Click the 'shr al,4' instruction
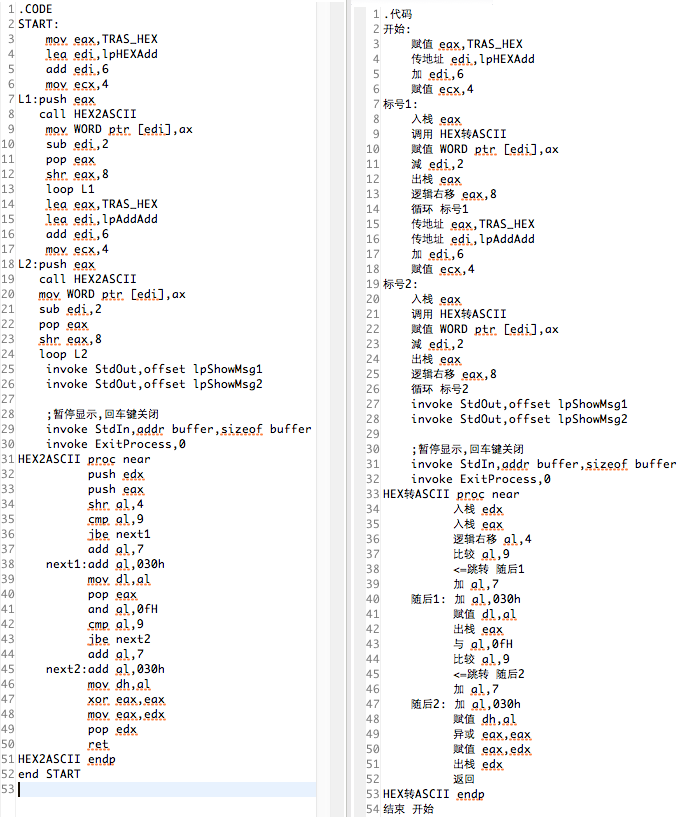 tap(116, 504)
